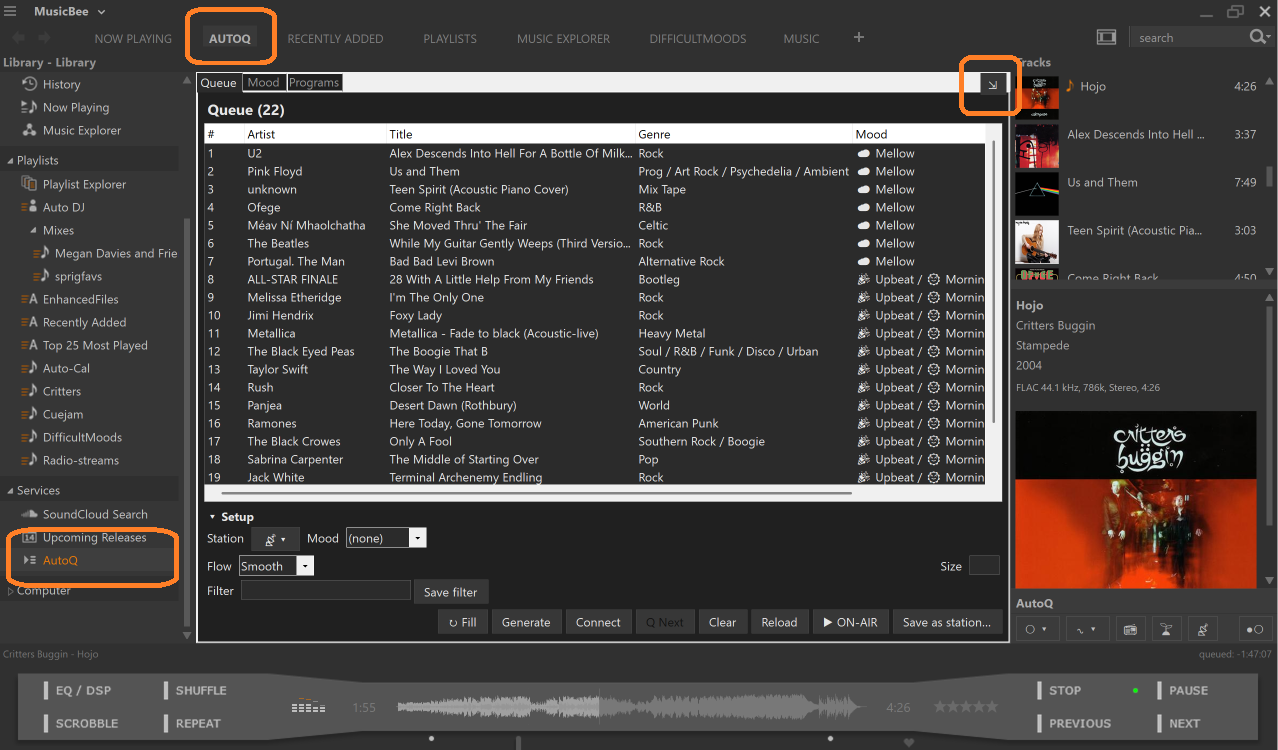This screenshot has width=1278, height=750.
Task: Clear the queue with Clear button
Action: click(x=722, y=622)
